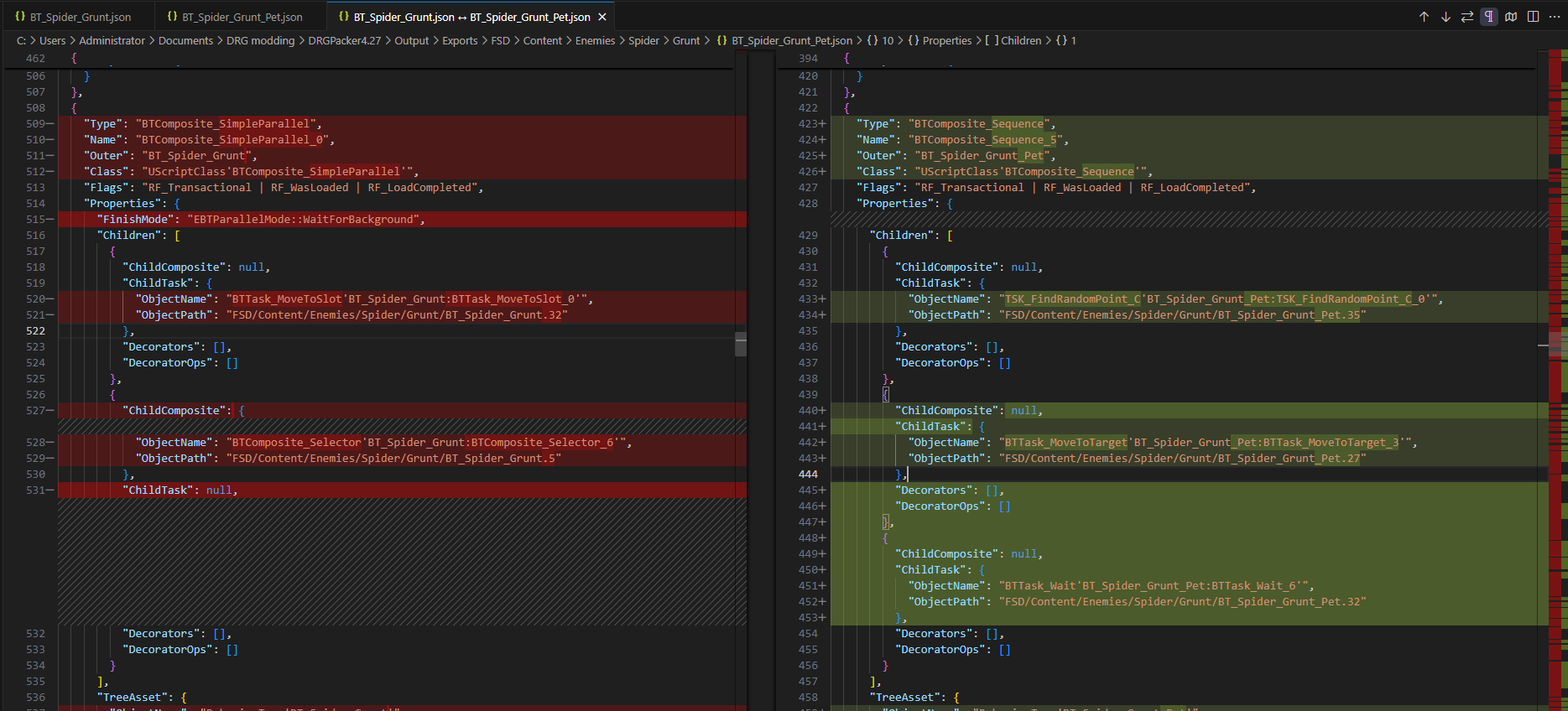
Task: Expand the Enemies breadcrumb folder
Action: 595,40
